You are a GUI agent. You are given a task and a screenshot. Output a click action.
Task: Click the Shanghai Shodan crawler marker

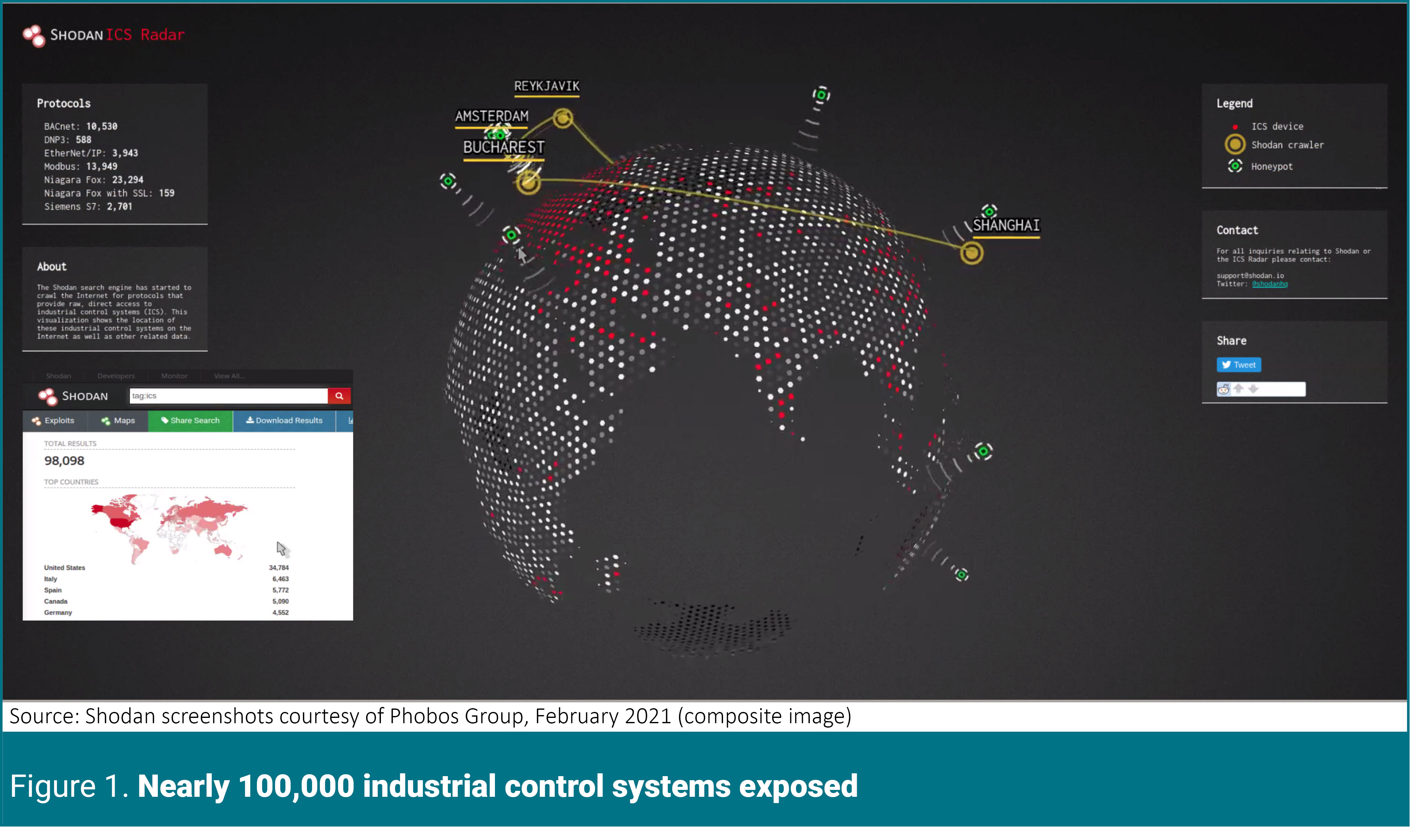(972, 253)
